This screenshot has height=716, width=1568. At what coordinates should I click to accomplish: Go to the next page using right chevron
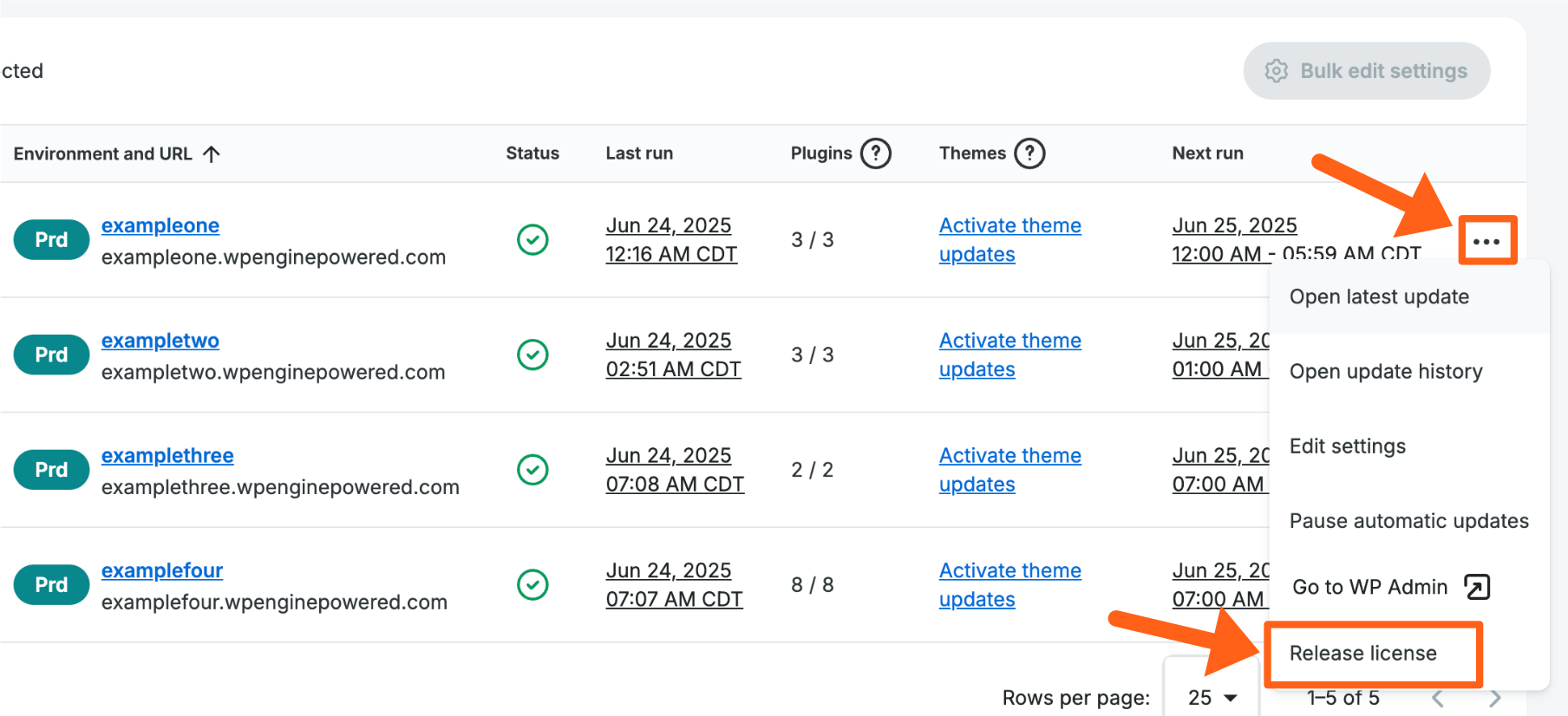tap(1494, 698)
